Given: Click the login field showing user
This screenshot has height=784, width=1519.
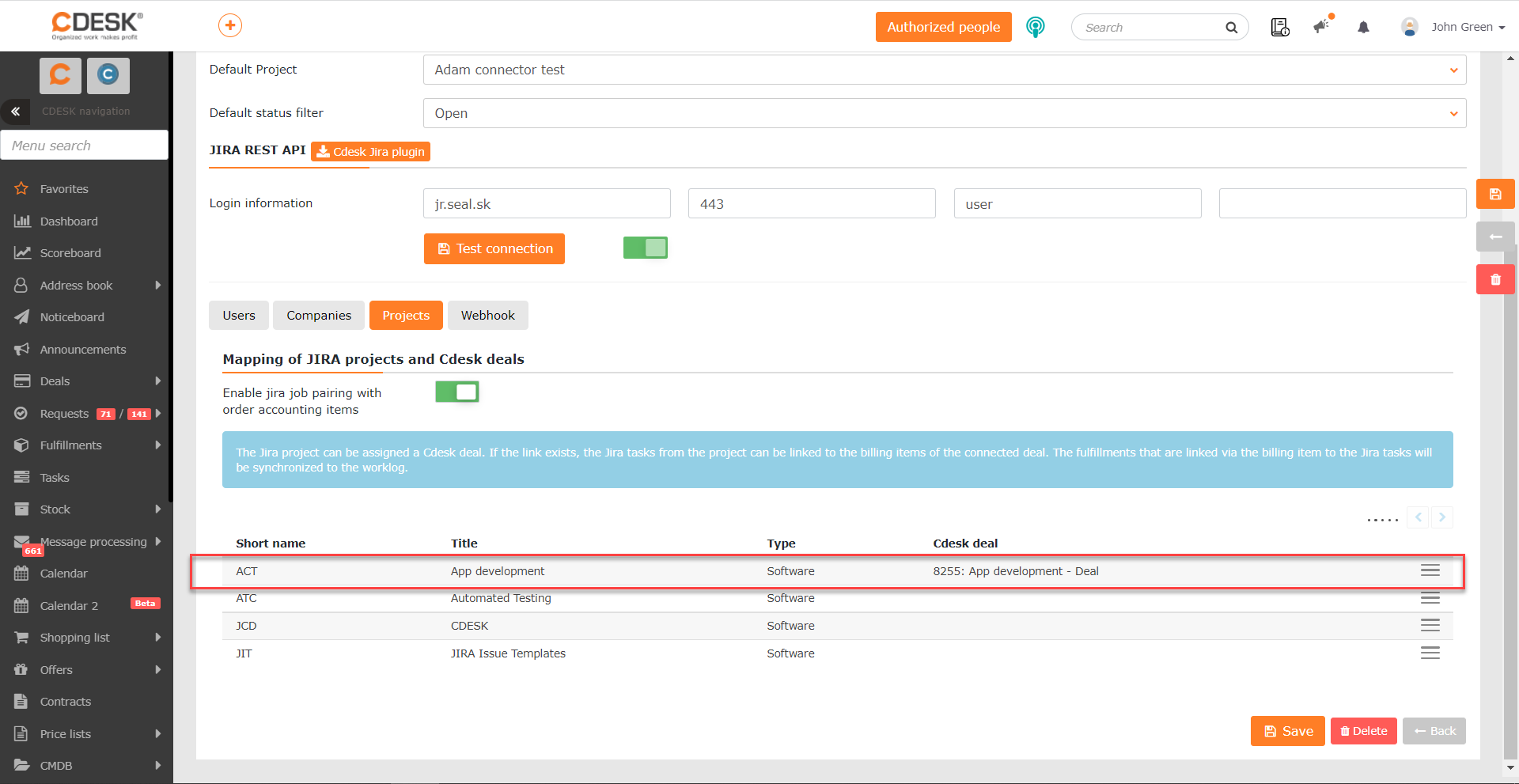Looking at the screenshot, I should pyautogui.click(x=1078, y=203).
